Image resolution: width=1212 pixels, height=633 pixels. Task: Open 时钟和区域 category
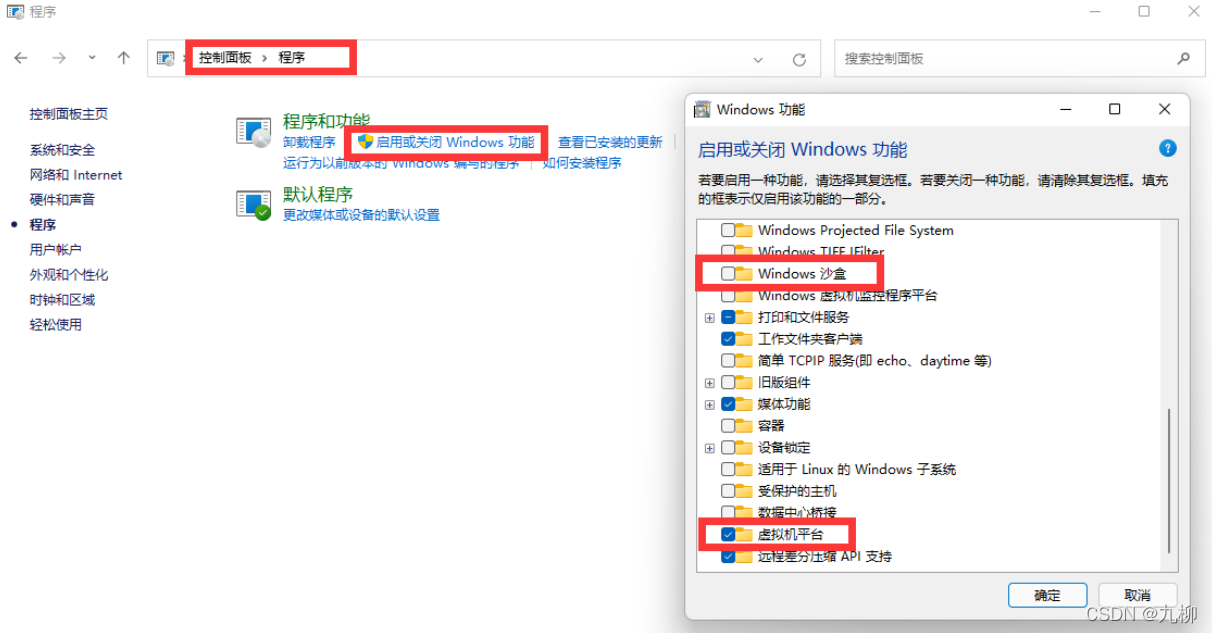tap(62, 300)
